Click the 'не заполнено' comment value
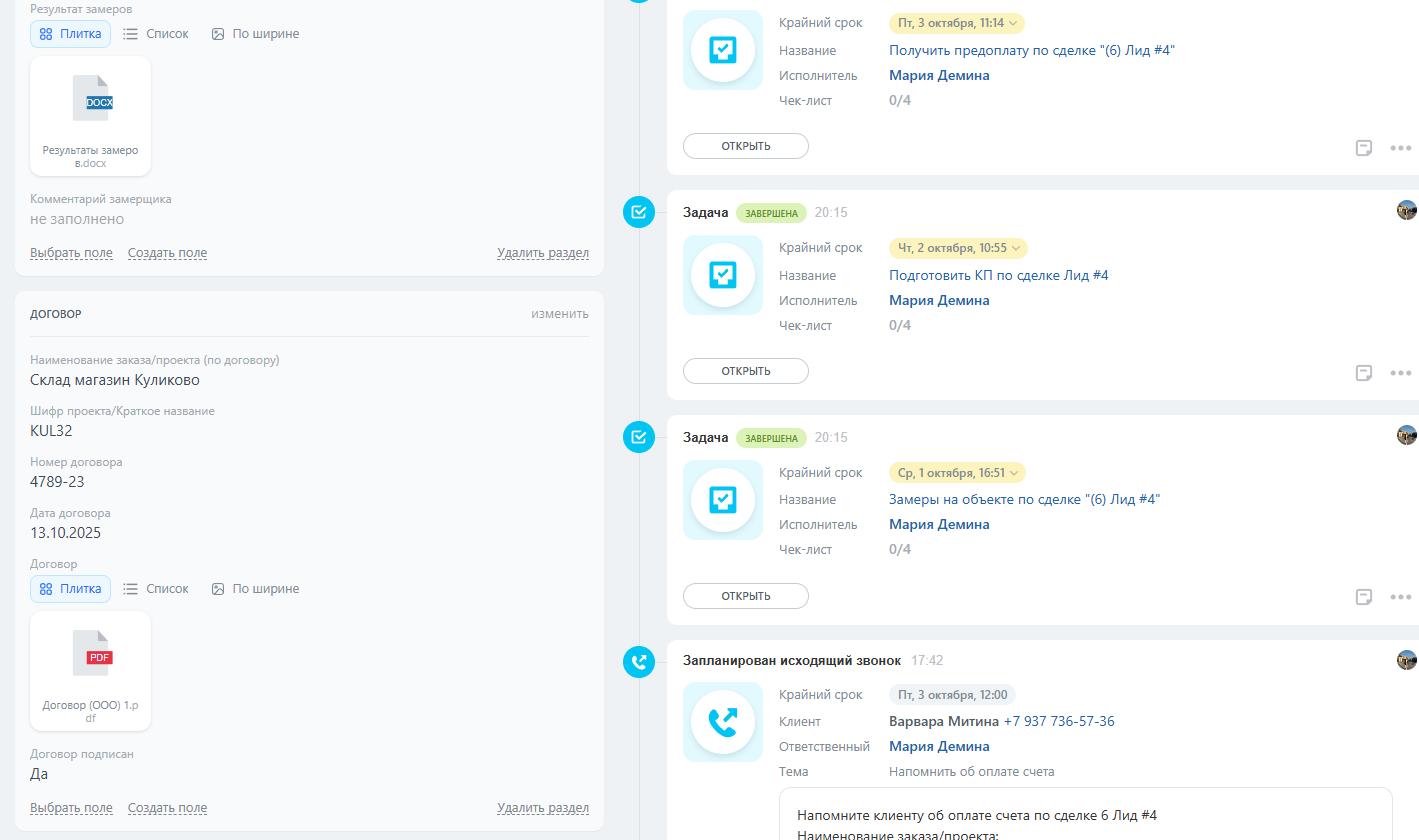The image size is (1419, 840). tap(77, 219)
